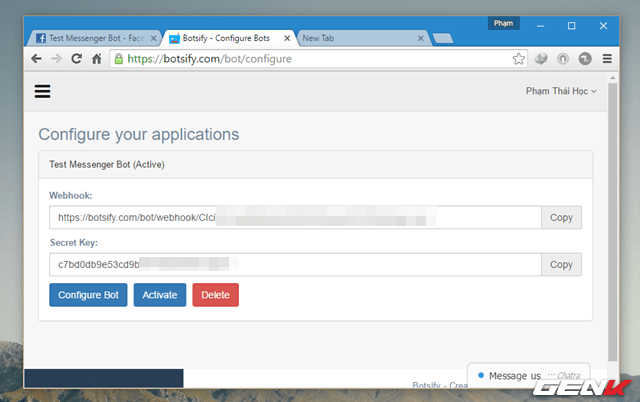This screenshot has width=640, height=402.
Task: Close the New Tab tab
Action: 421,38
